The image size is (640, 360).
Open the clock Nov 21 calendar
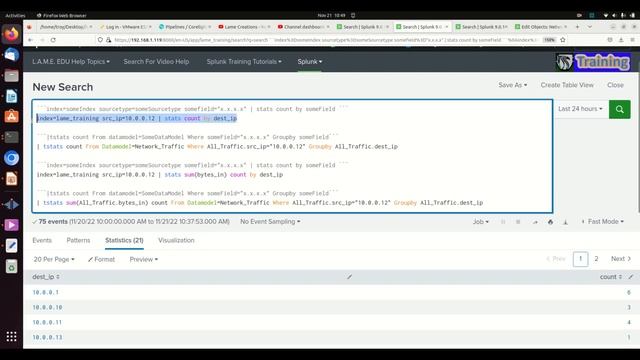331,16
